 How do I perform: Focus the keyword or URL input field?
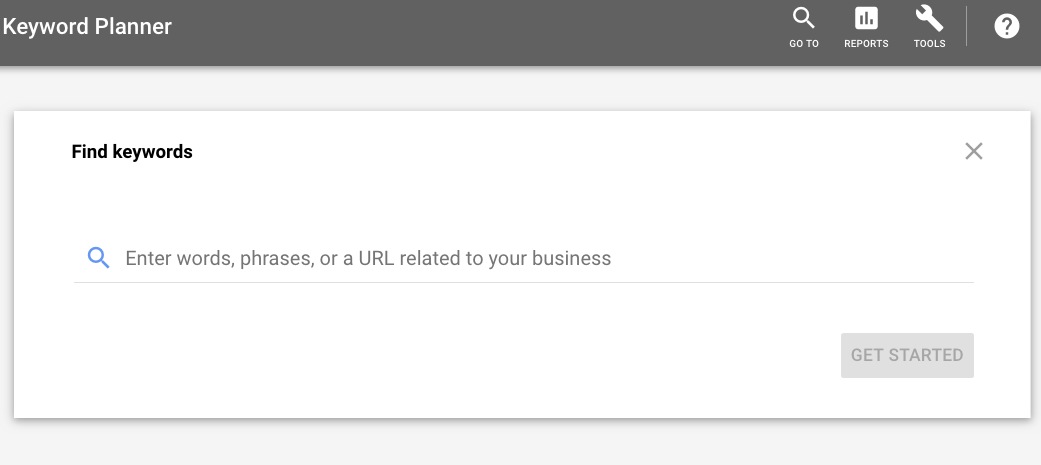pyautogui.click(x=540, y=258)
